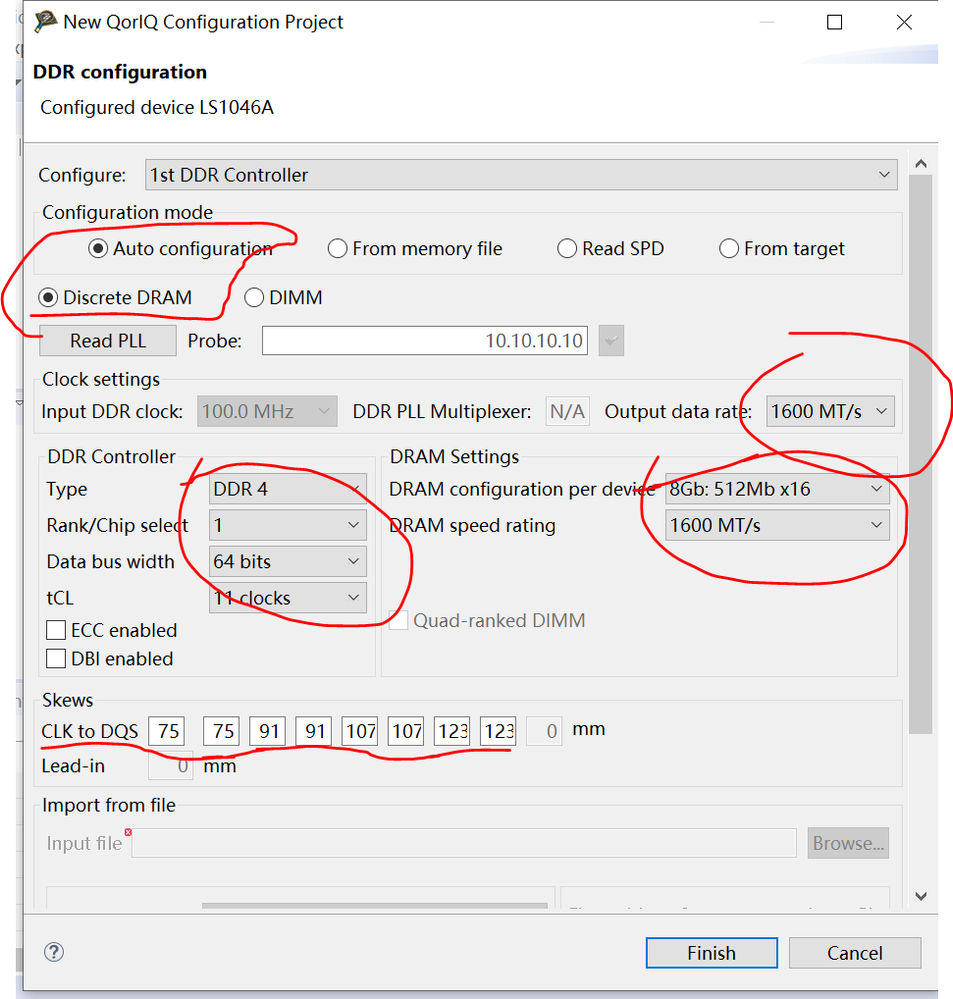The width and height of the screenshot is (953, 999).
Task: Click the Skews group label
Action: click(68, 700)
